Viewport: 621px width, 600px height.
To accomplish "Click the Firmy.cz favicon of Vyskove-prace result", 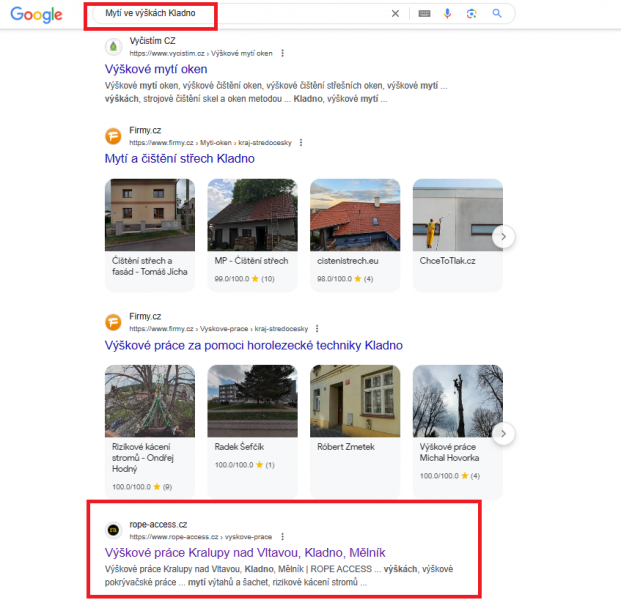I will point(113,322).
